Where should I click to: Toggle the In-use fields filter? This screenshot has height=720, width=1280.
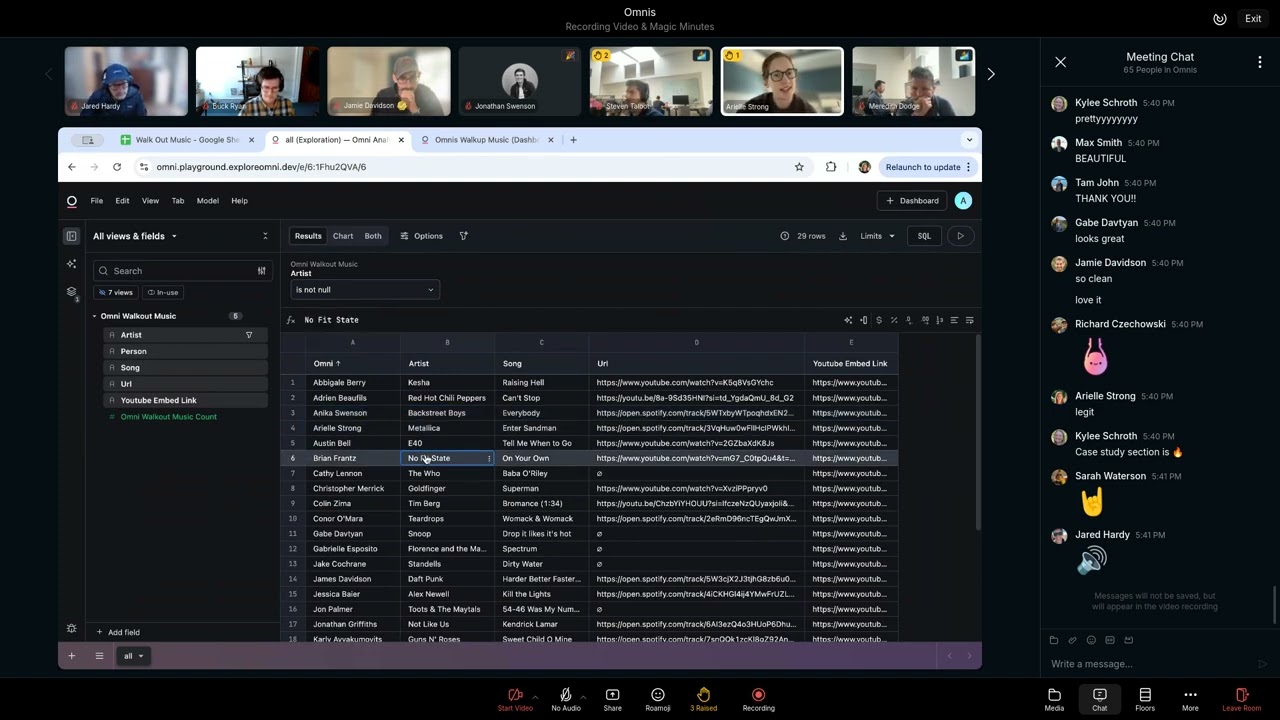(162, 292)
